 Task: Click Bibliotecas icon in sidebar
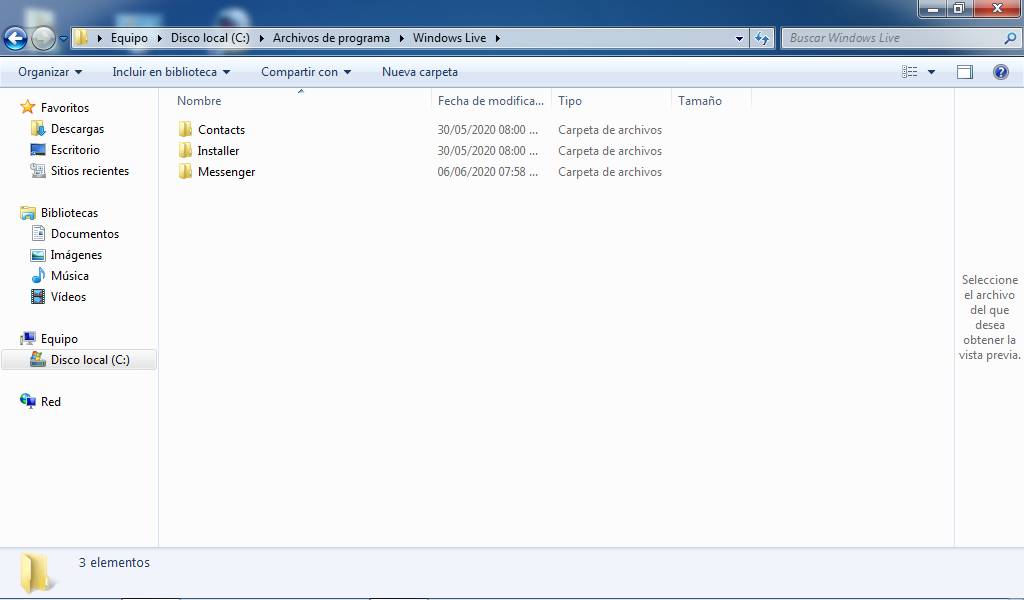pyautogui.click(x=27, y=212)
